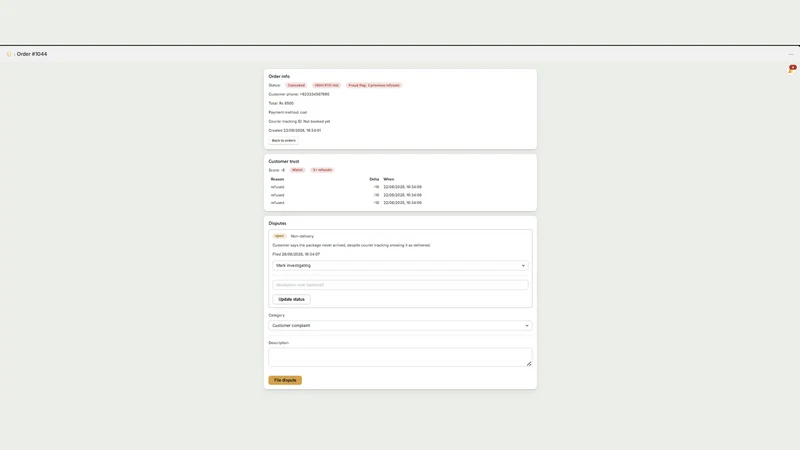Click the Order #1044 breadcrumb title
This screenshot has height=450, width=800.
(32, 54)
